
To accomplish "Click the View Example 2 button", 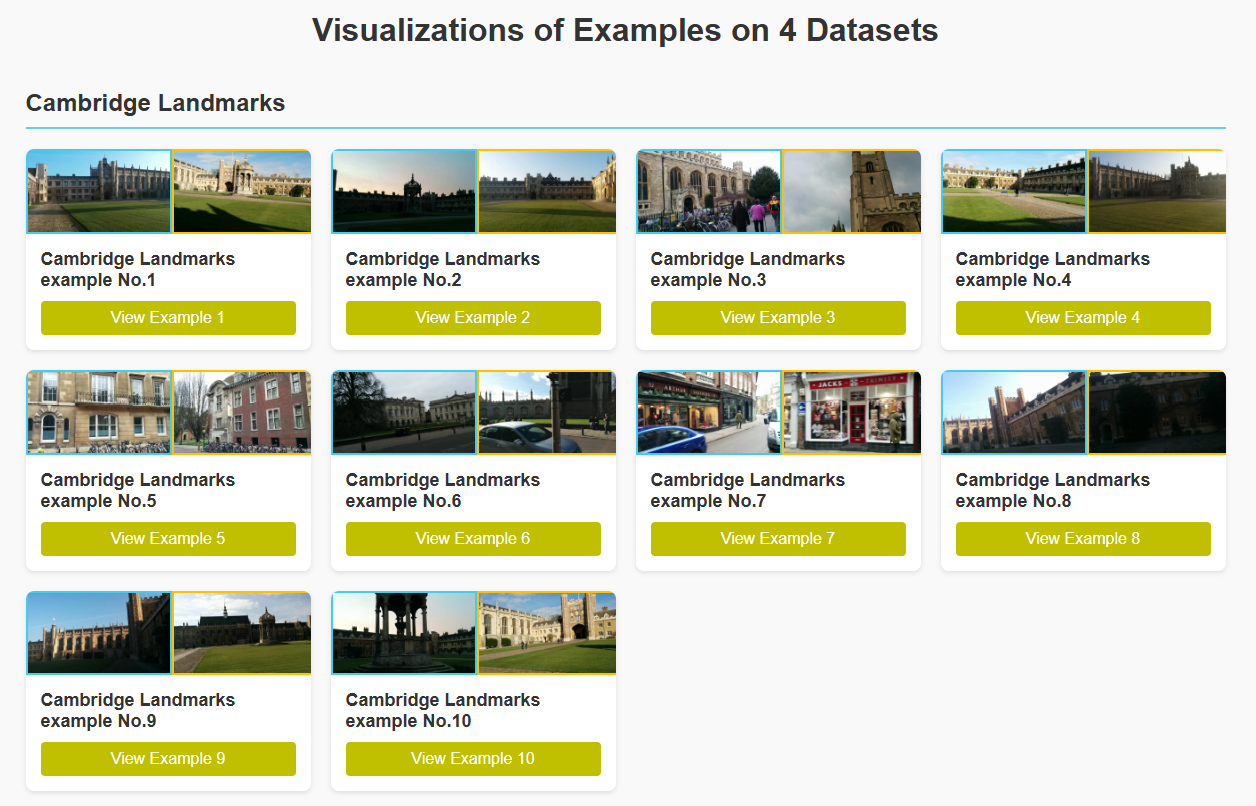I will (473, 318).
